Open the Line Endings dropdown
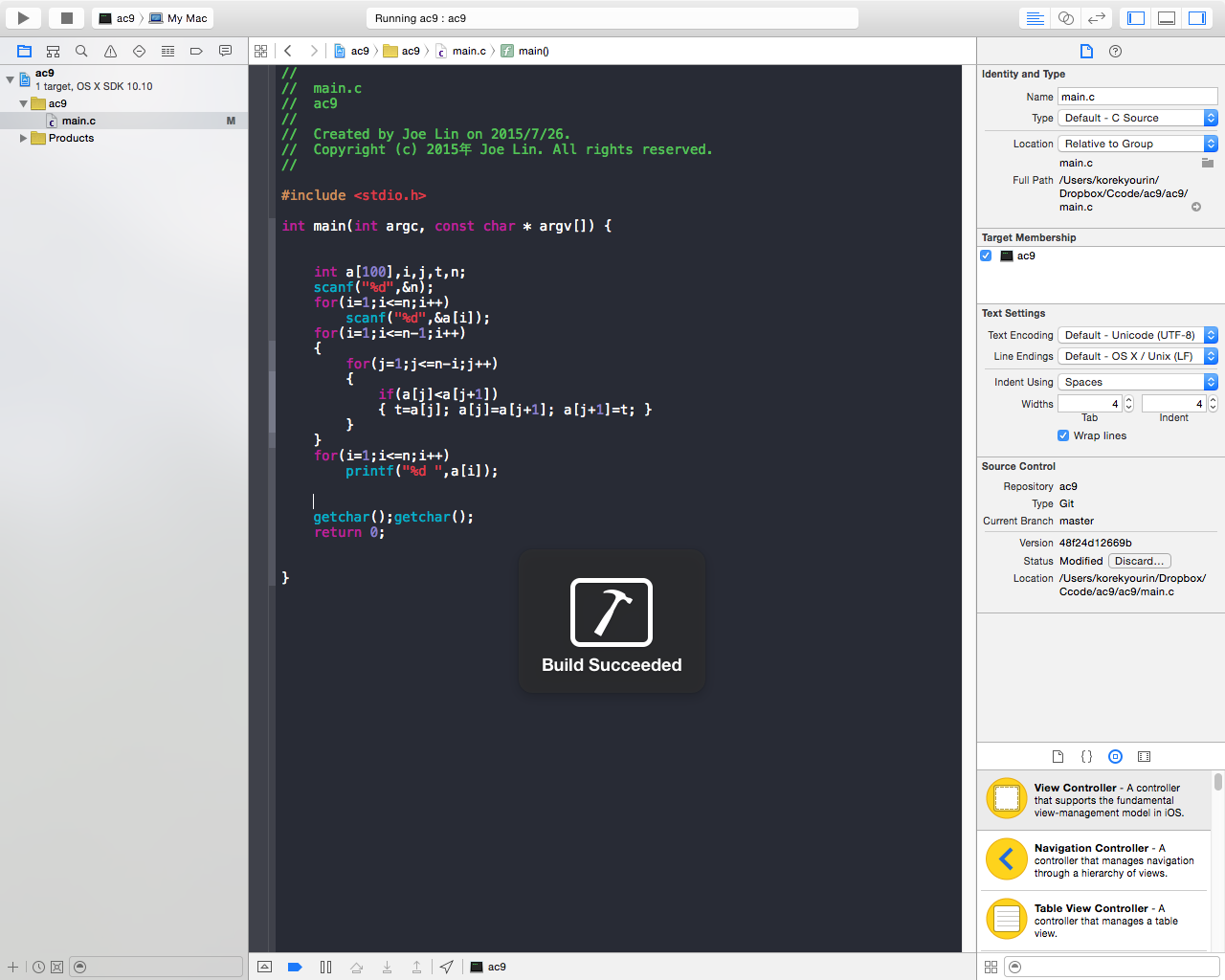The height and width of the screenshot is (980, 1225). click(1138, 356)
